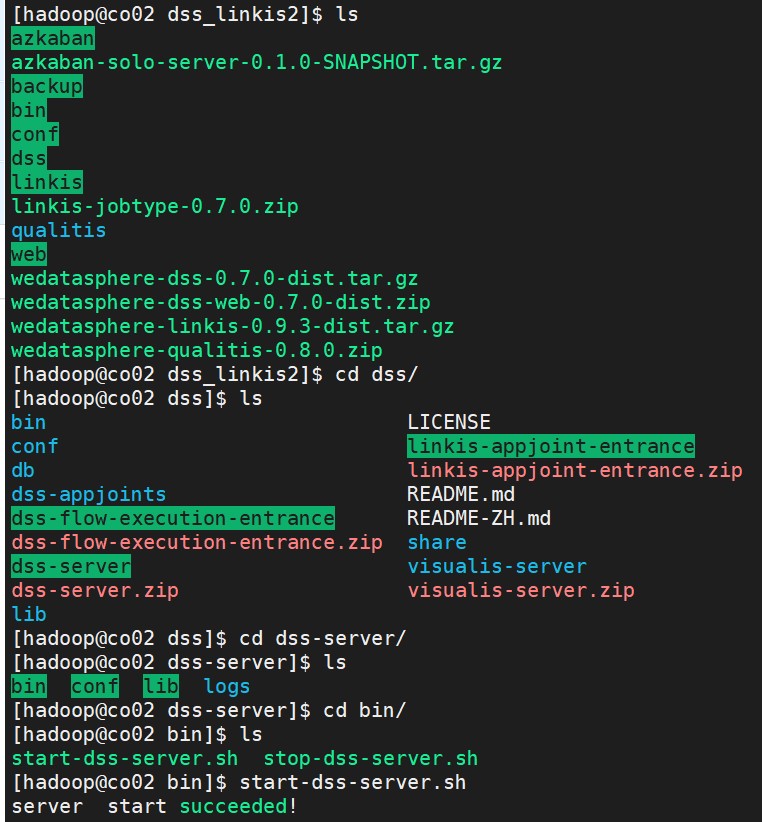The image size is (762, 822).
Task: Click azkaban-solo-server-0.1.0-SNAPSHOT.tar.gz file name
Action: [x=256, y=62]
